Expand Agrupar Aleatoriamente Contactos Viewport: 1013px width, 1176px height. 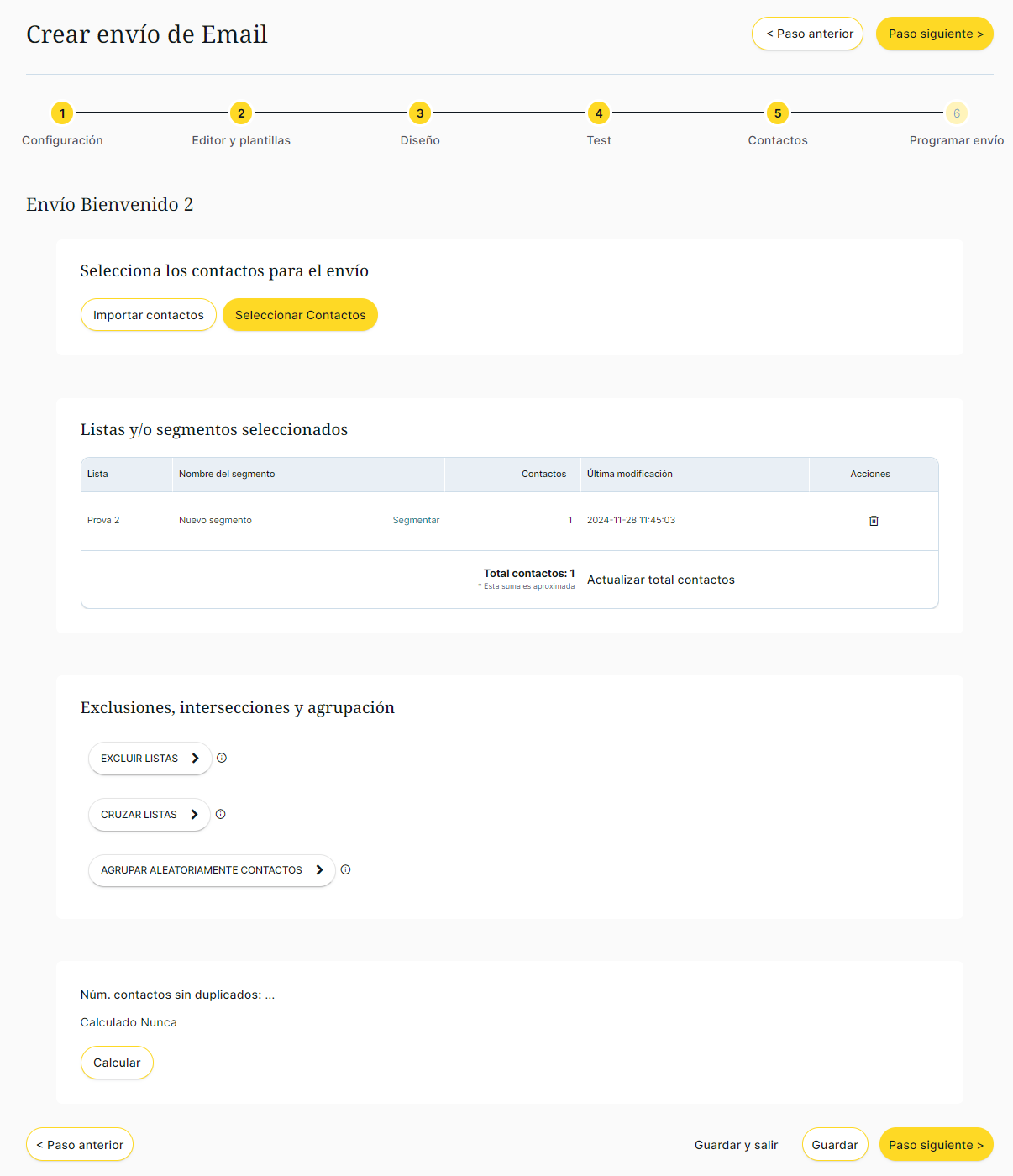tap(211, 870)
